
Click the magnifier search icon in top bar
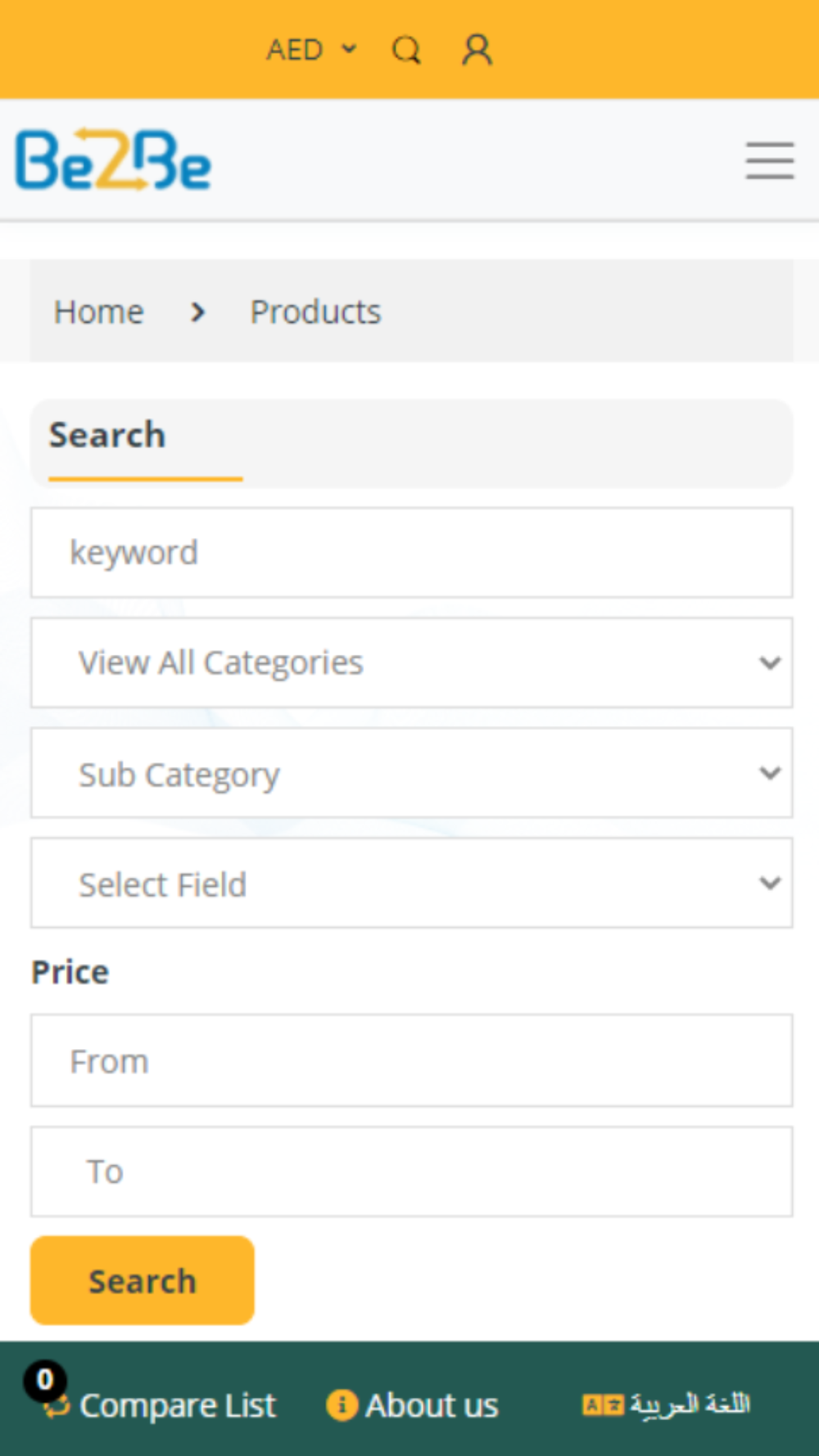tap(406, 50)
